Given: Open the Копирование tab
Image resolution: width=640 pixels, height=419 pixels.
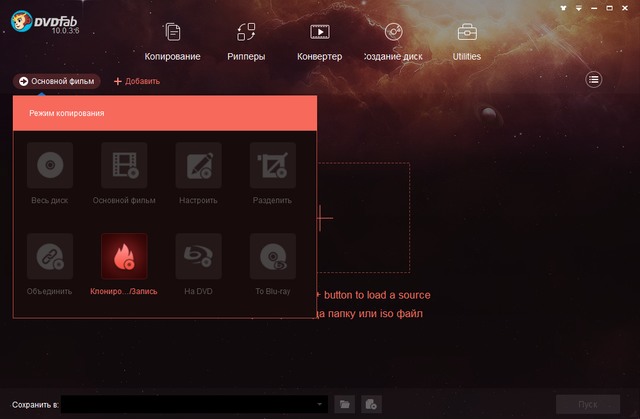Looking at the screenshot, I should (x=173, y=41).
